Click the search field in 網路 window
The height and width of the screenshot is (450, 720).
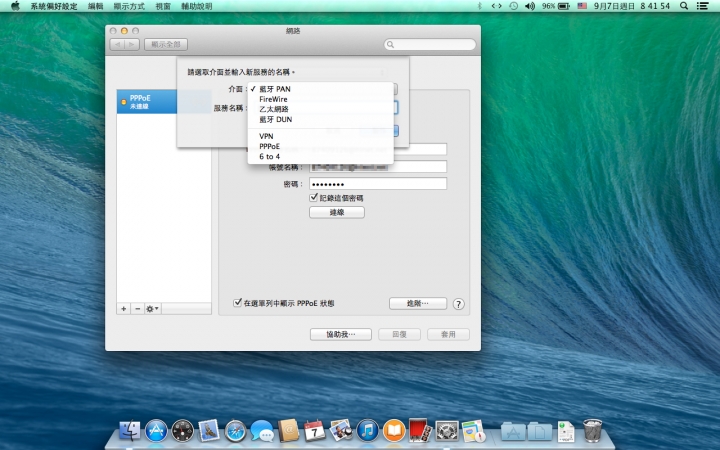[430, 45]
